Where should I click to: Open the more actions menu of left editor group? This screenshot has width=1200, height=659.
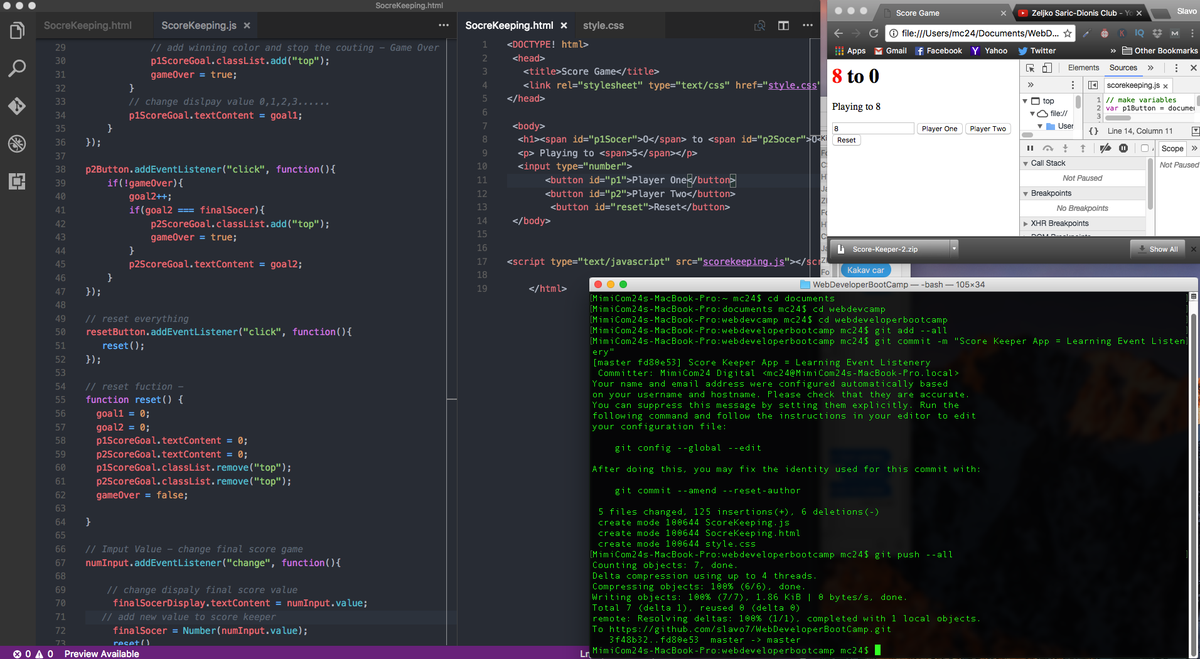pos(443,24)
